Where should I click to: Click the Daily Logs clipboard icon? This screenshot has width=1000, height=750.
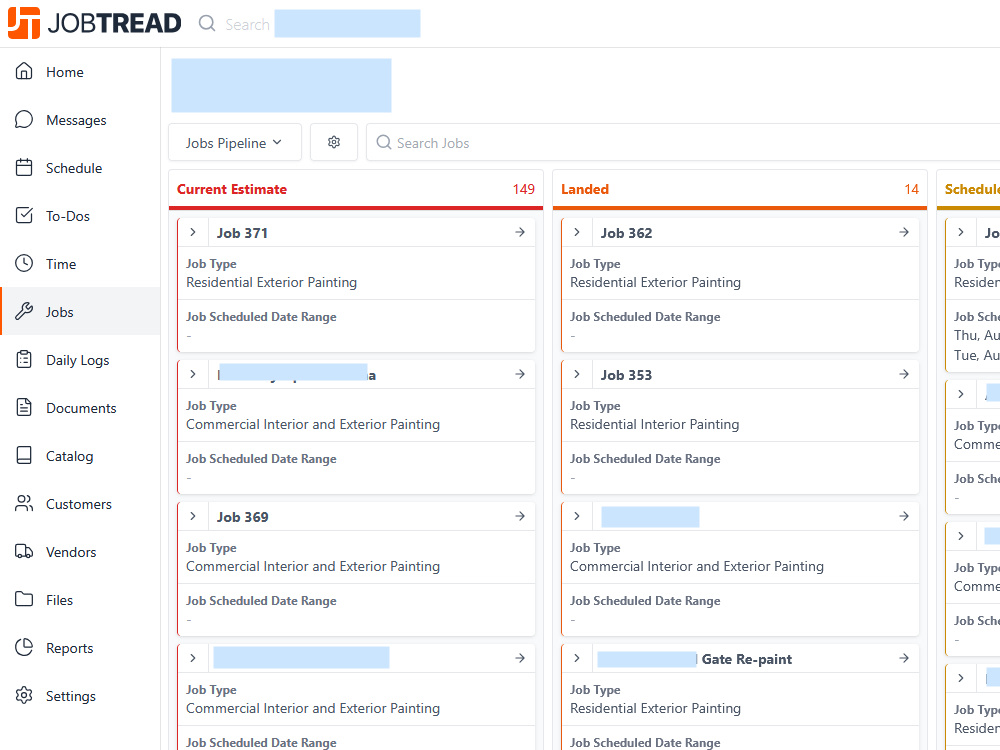coord(24,360)
